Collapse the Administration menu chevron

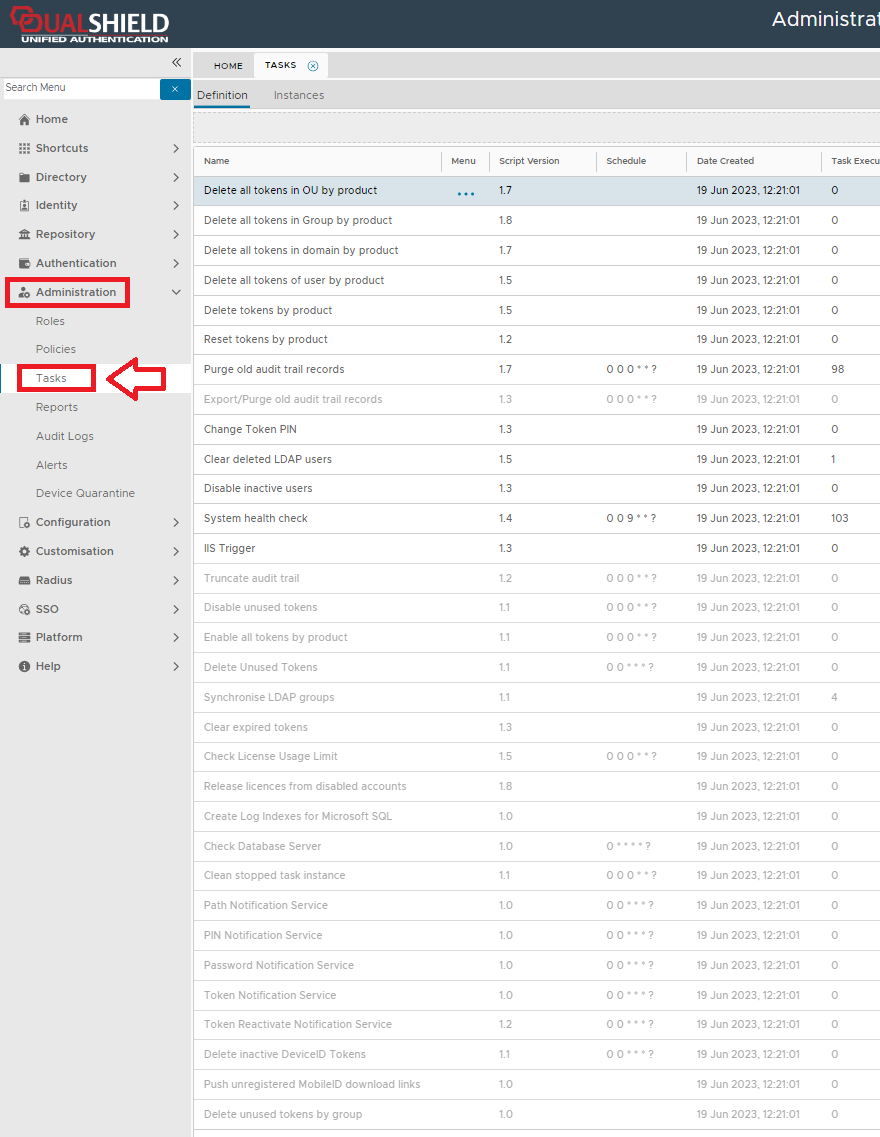point(176,293)
